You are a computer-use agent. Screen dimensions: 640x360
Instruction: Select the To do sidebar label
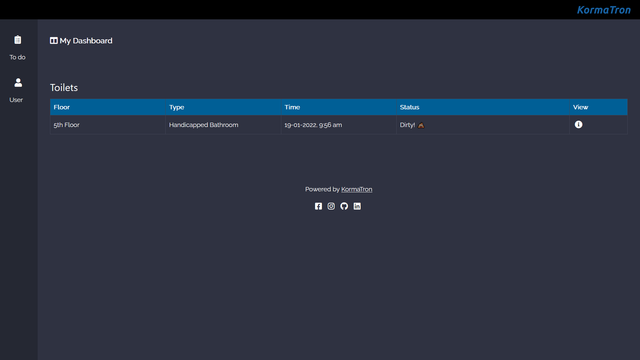pos(18,57)
